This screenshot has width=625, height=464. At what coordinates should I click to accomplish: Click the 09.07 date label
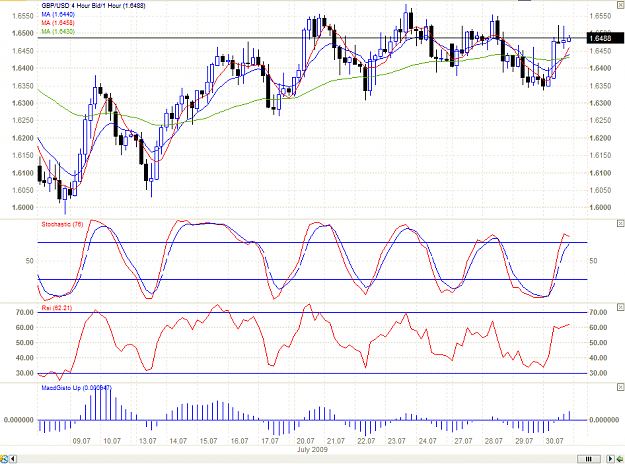click(x=81, y=441)
